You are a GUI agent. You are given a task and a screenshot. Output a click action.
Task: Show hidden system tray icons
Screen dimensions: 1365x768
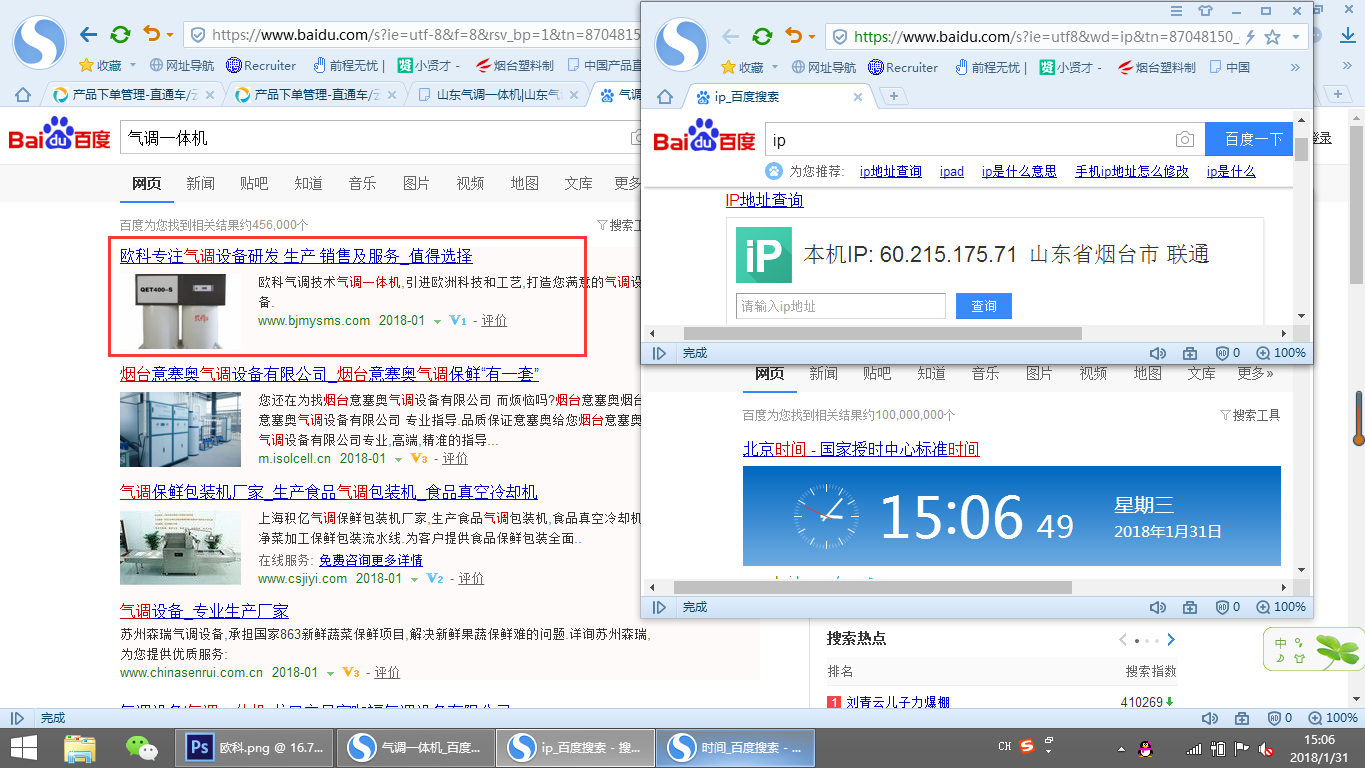tap(1122, 748)
